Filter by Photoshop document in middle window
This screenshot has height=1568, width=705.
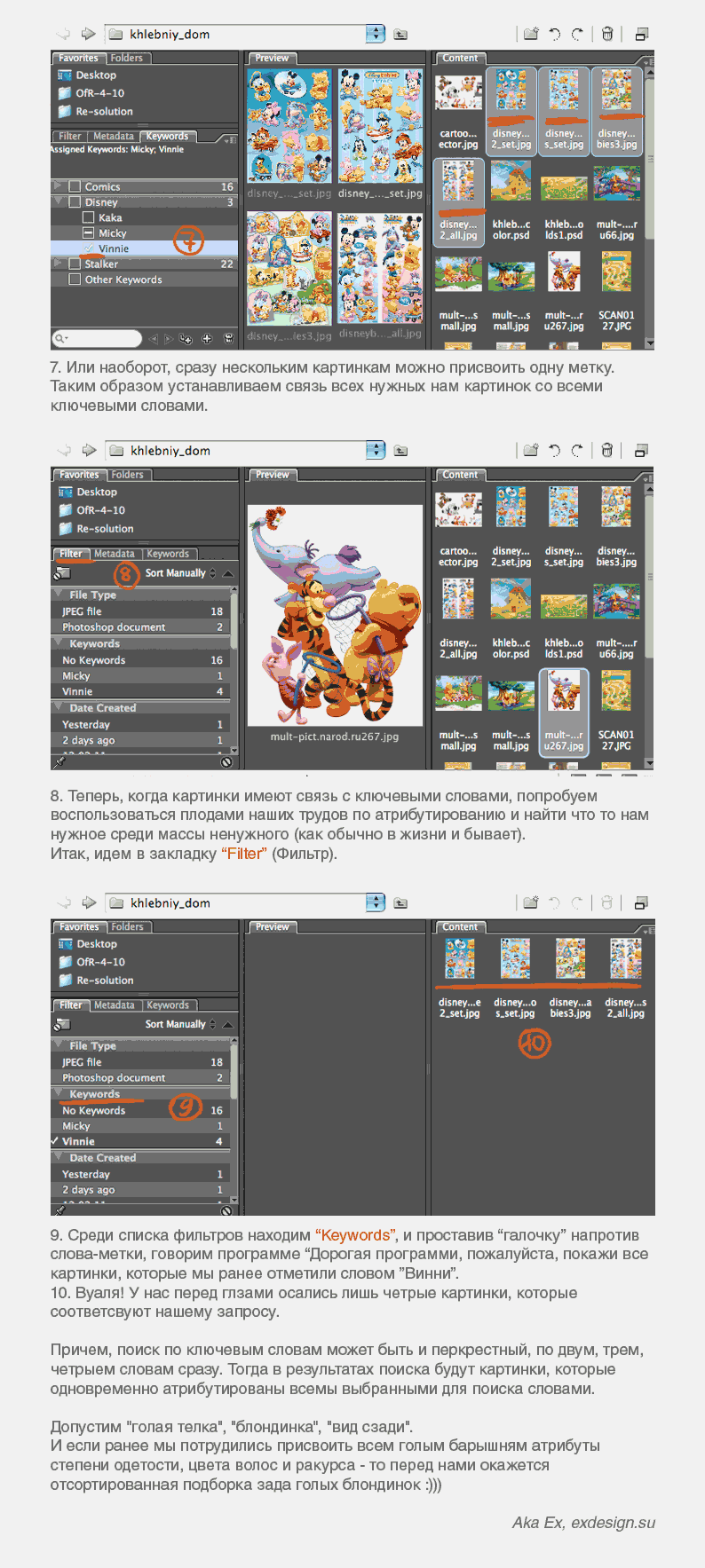click(140, 627)
